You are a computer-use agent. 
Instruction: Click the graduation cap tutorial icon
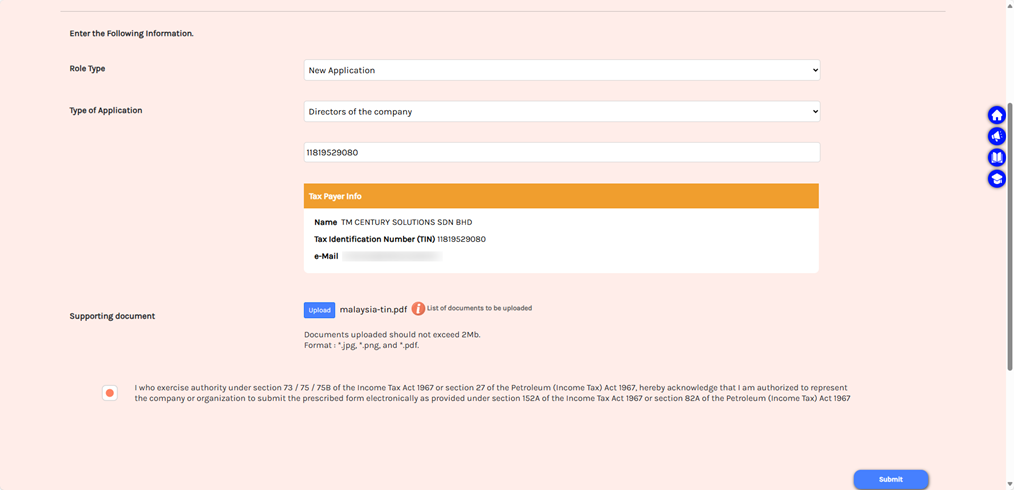click(997, 179)
